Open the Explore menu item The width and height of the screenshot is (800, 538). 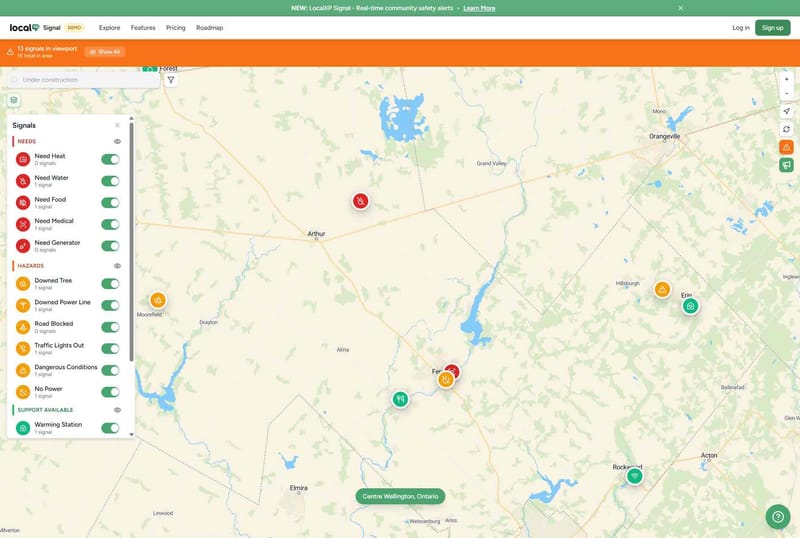tap(110, 28)
